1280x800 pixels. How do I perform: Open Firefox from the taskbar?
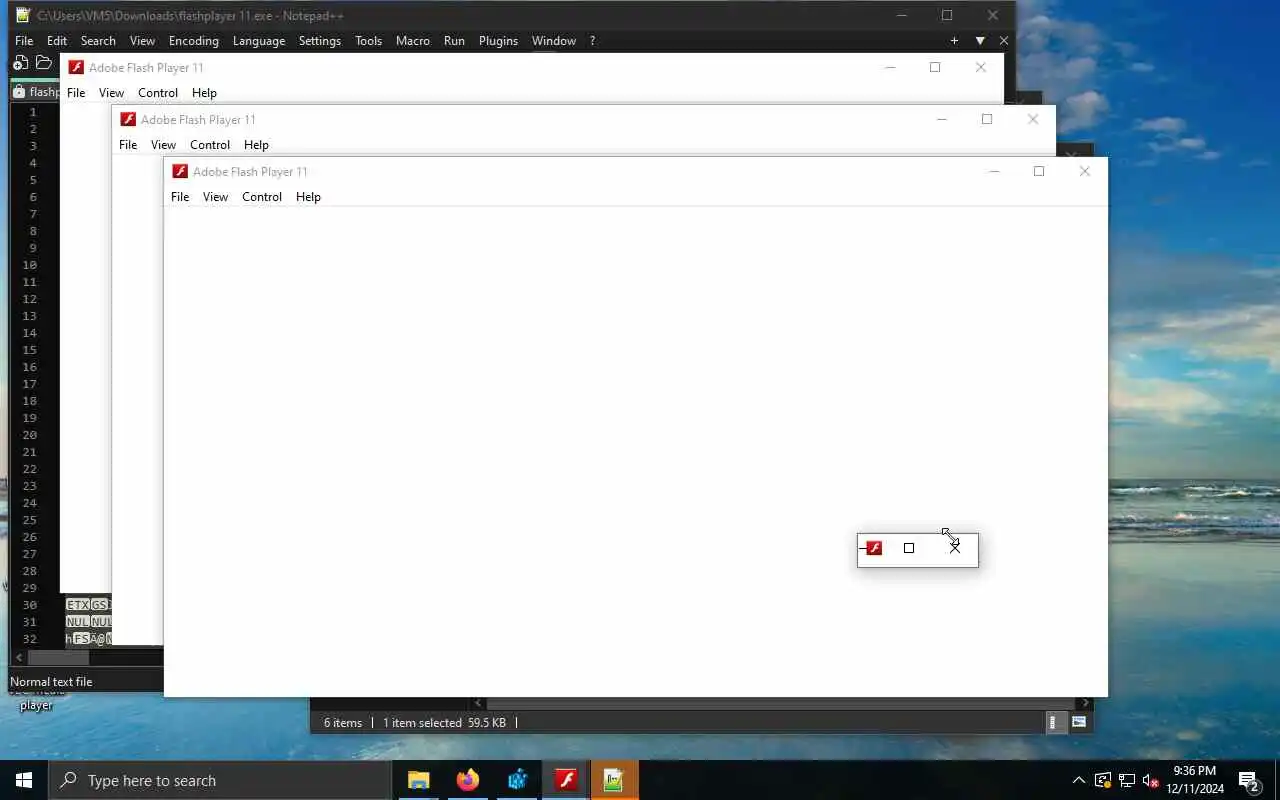pyautogui.click(x=467, y=780)
